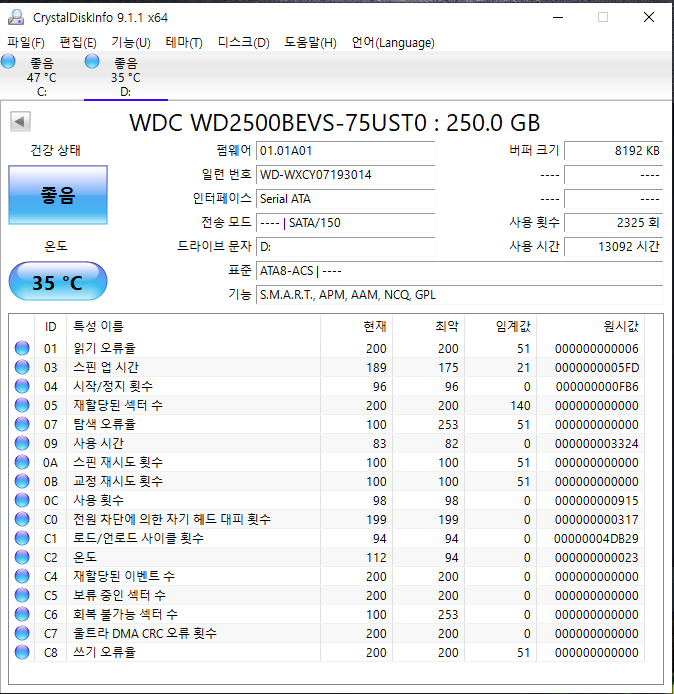Select the 온도 attribute name in table
The width and height of the screenshot is (674, 694).
[x=85, y=558]
